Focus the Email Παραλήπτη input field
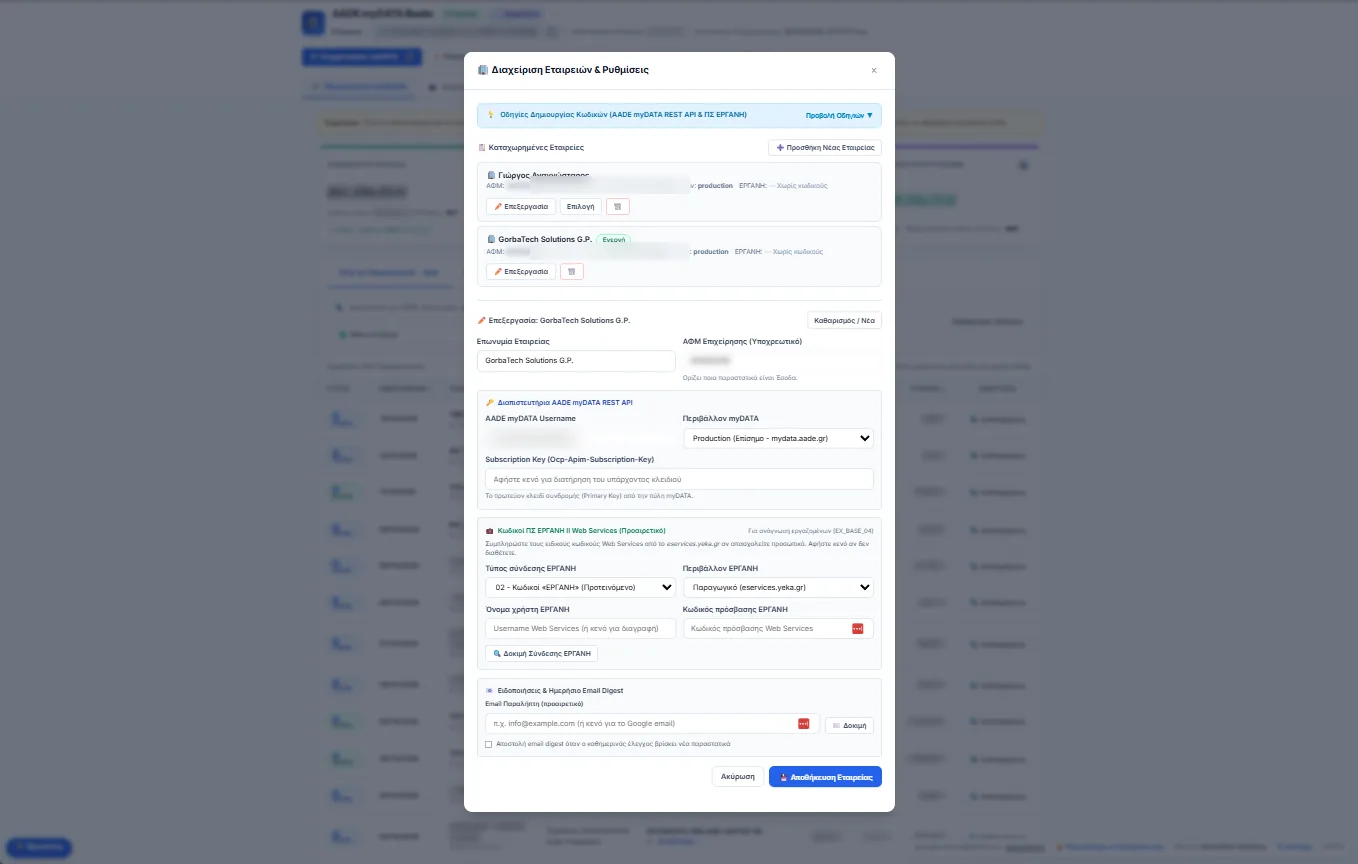1358x864 pixels. coord(652,723)
